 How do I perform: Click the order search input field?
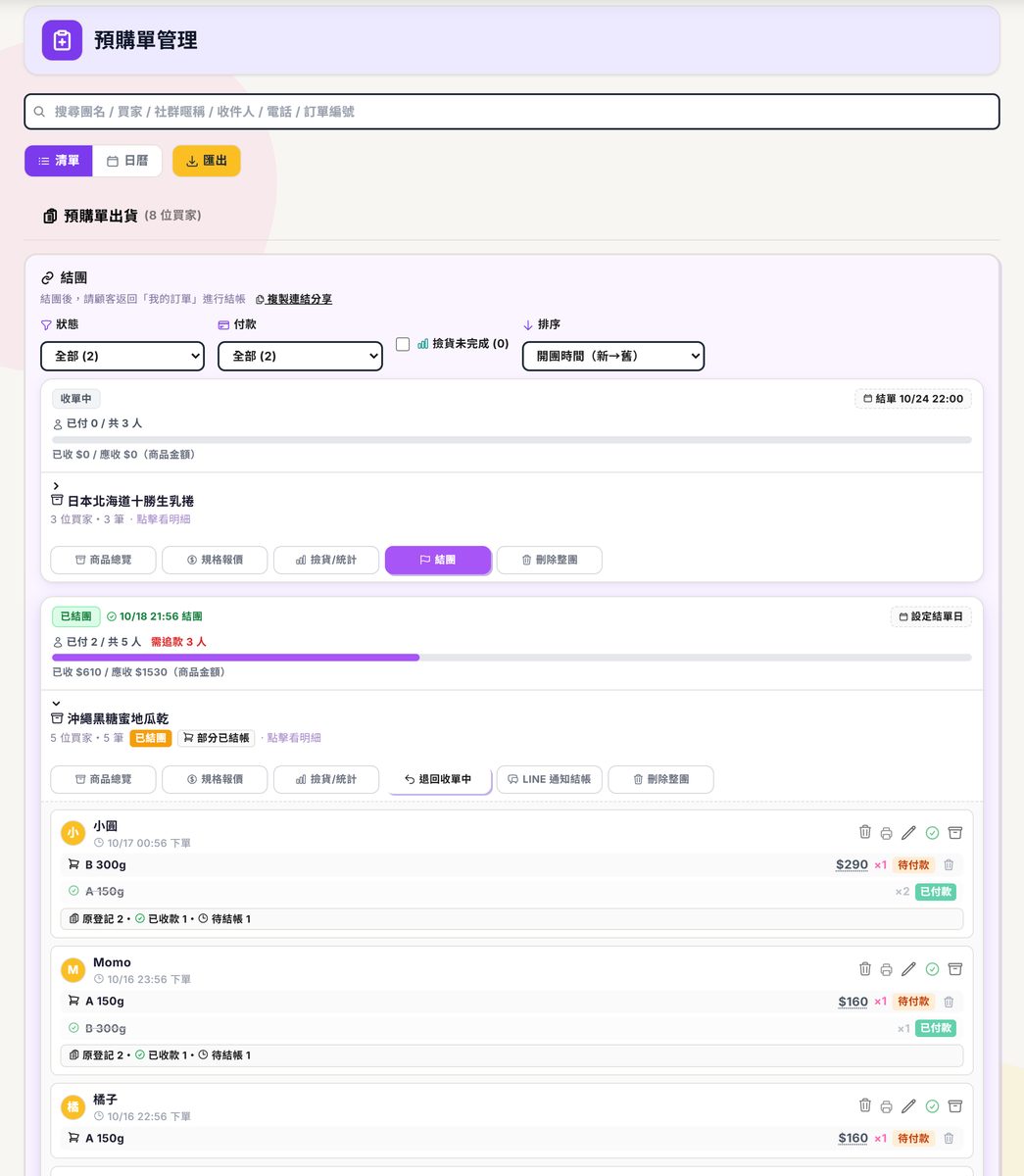(x=512, y=112)
